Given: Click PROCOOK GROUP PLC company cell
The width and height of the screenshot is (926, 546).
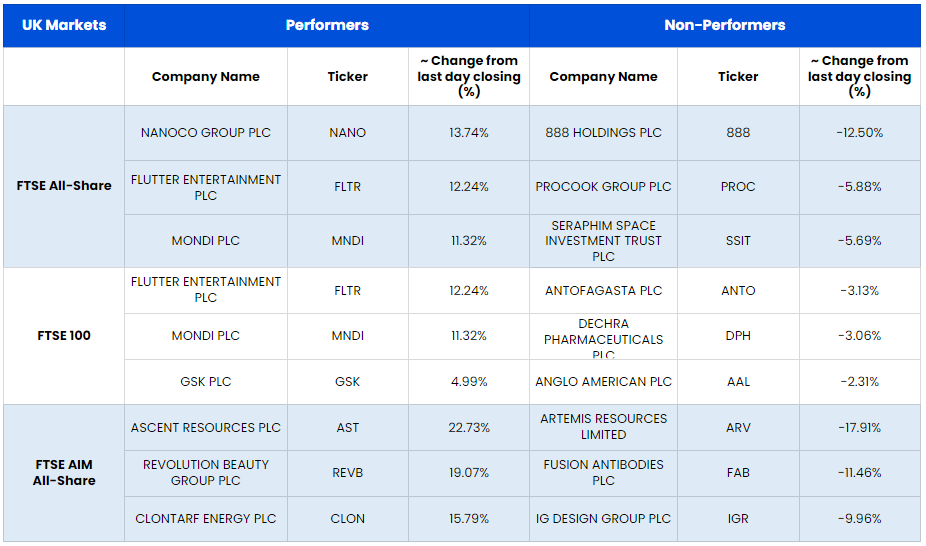Looking at the screenshot, I should [603, 187].
